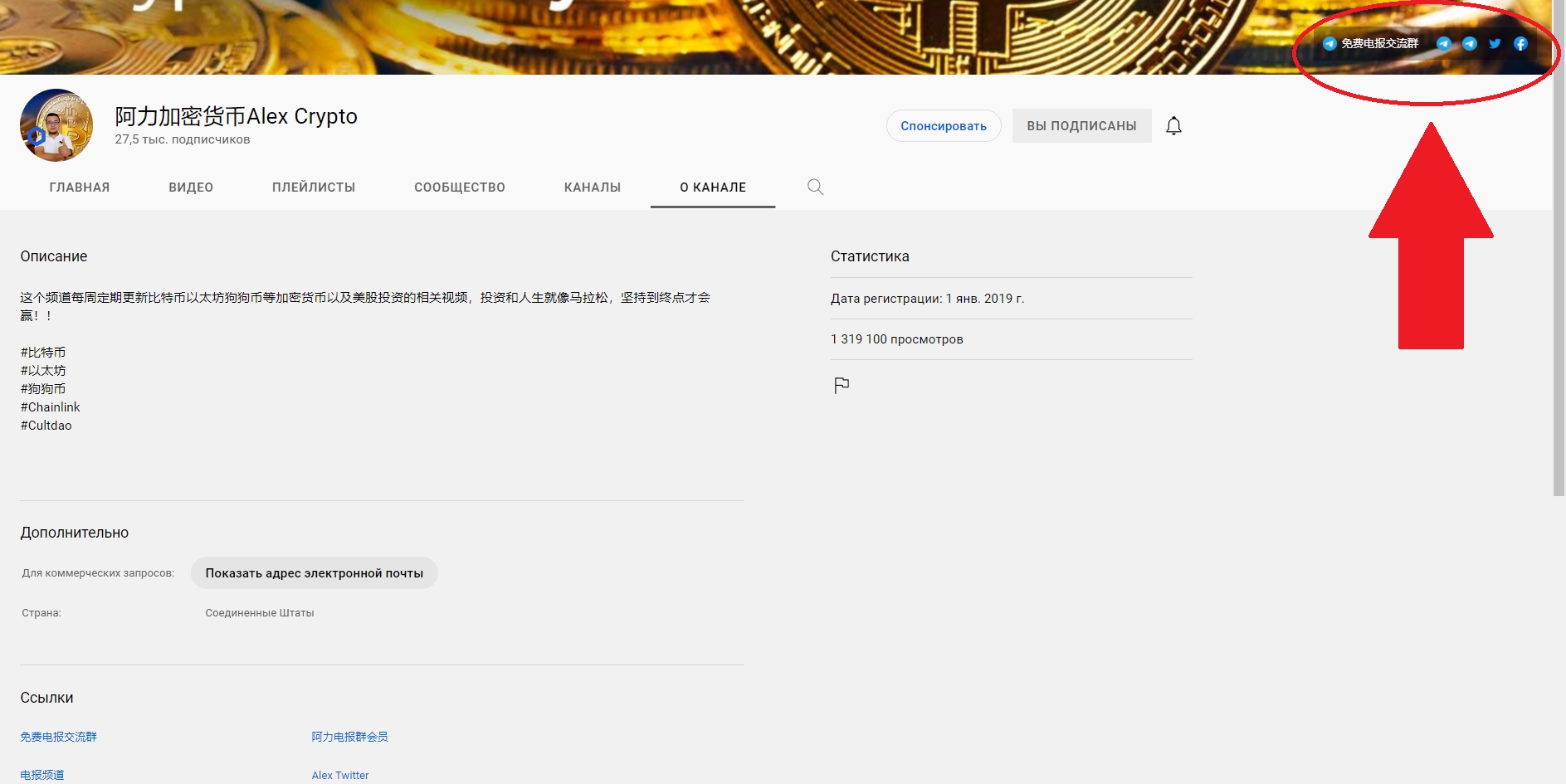This screenshot has width=1566, height=784.
Task: Follow the Alex Twitter link
Action: click(x=340, y=775)
